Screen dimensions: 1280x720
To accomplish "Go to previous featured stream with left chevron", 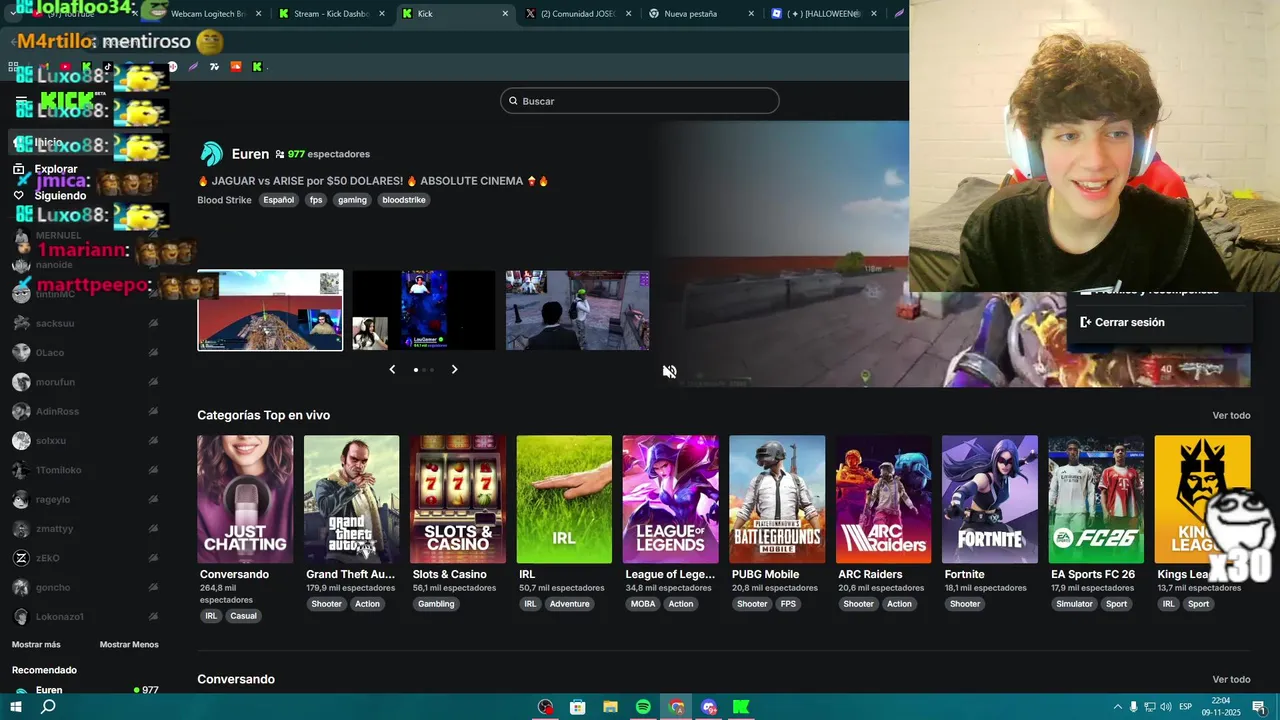I will click(x=392, y=369).
